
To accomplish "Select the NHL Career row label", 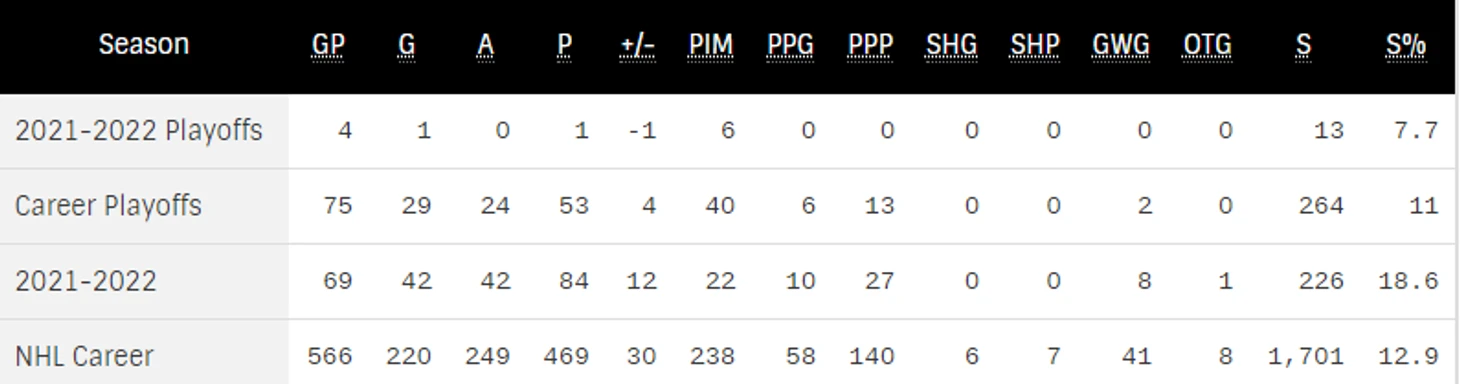I will tap(84, 356).
